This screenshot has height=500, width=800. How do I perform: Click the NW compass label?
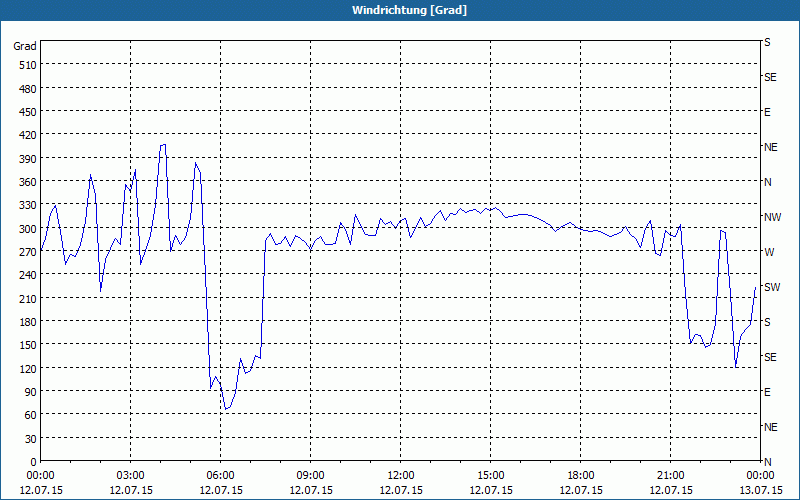(x=772, y=217)
